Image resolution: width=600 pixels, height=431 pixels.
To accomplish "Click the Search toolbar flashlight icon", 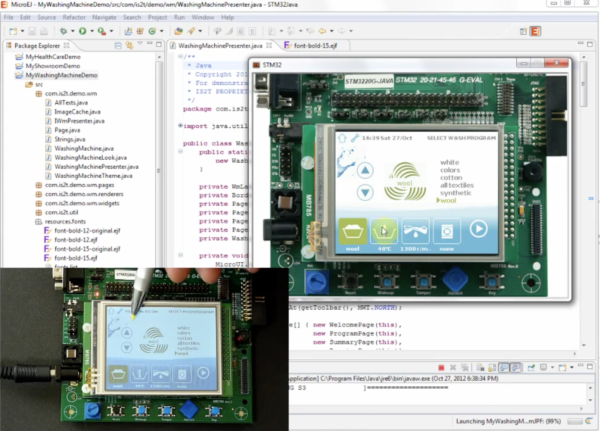I will (191, 31).
